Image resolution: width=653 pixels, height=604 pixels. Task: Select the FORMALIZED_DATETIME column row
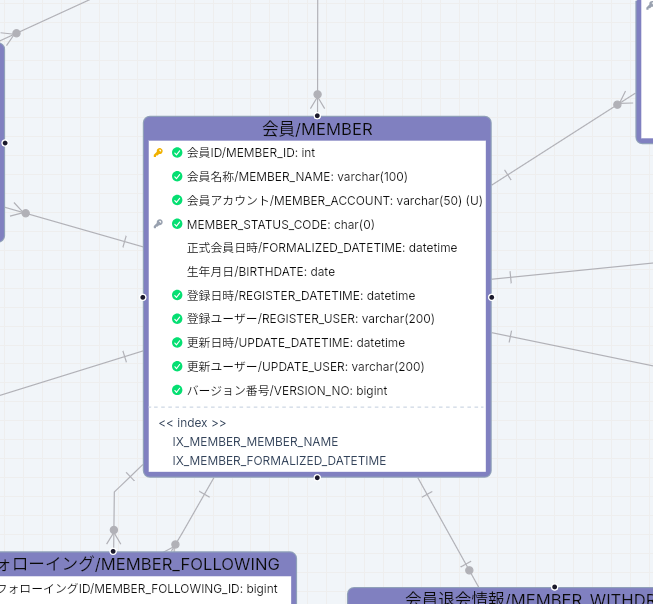tap(317, 248)
